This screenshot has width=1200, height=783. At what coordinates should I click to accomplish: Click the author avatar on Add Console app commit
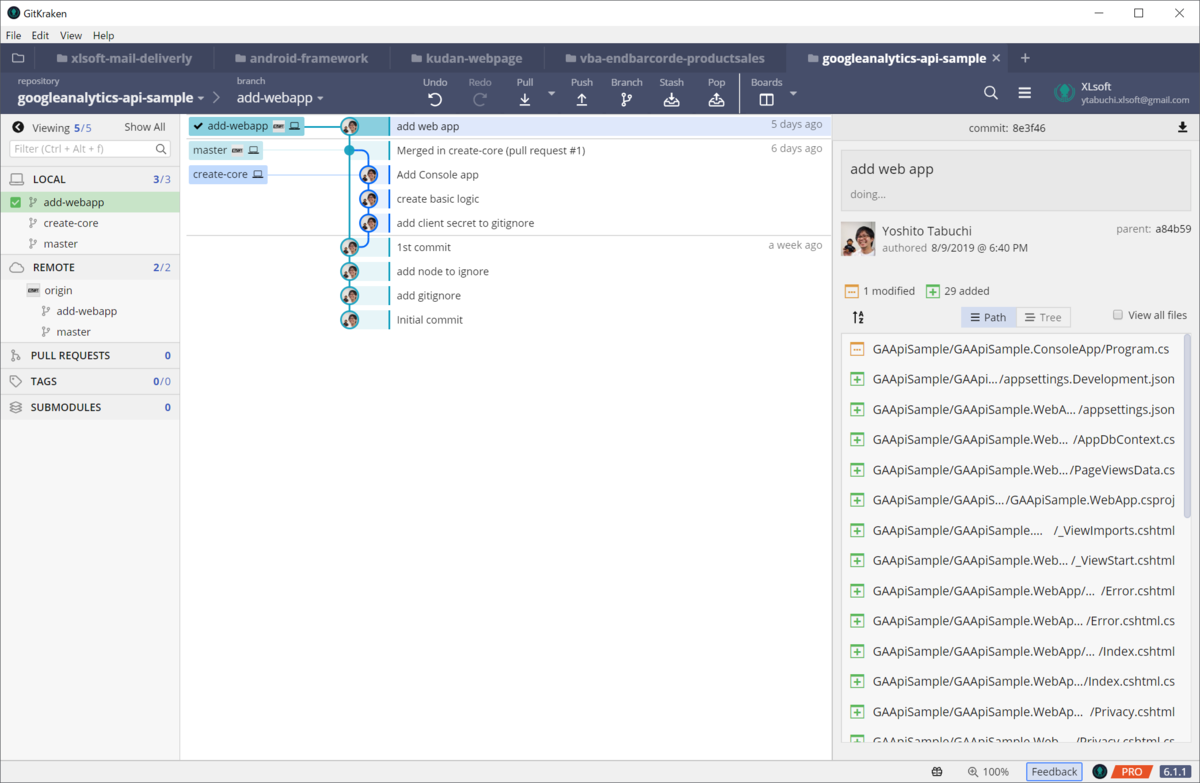coord(369,175)
